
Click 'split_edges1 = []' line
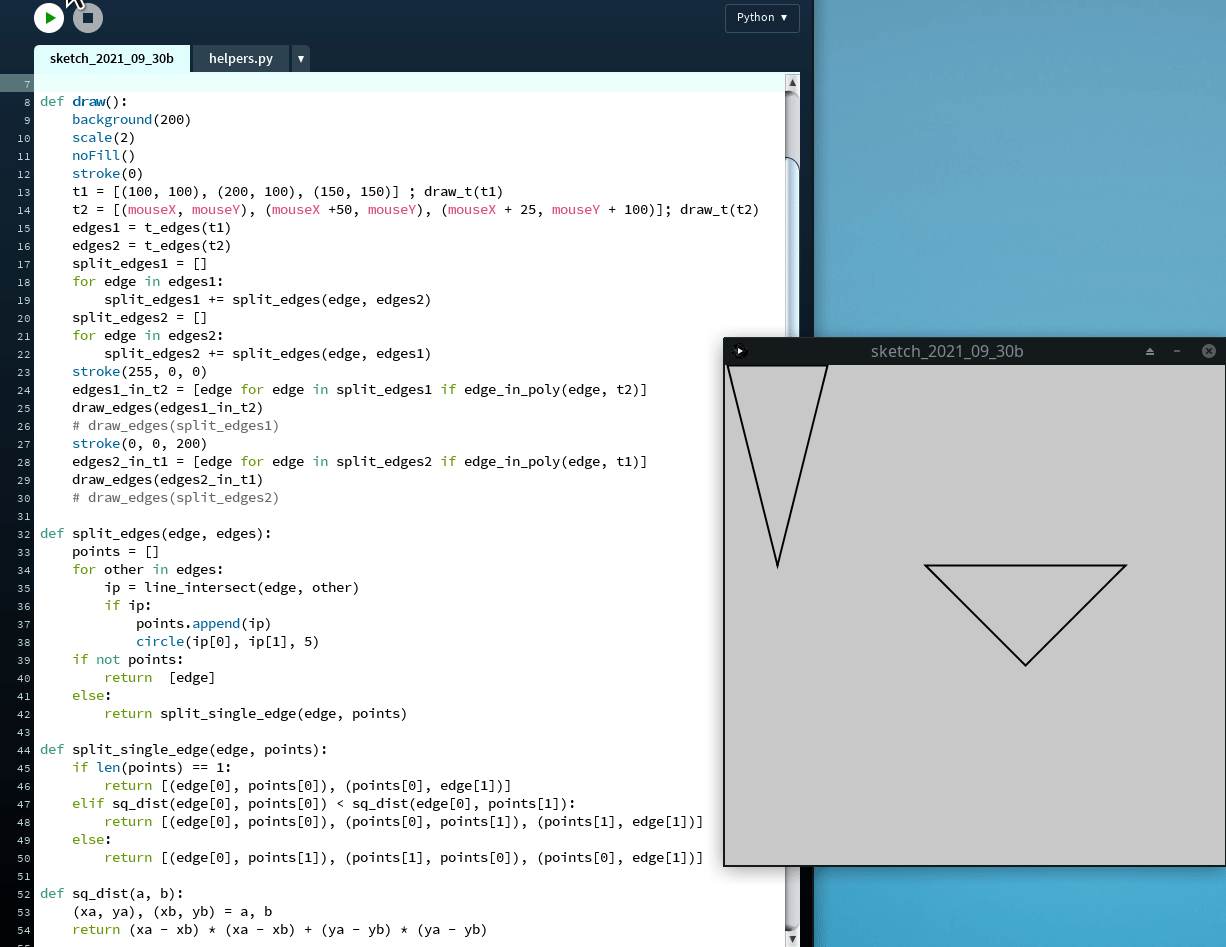point(139,263)
